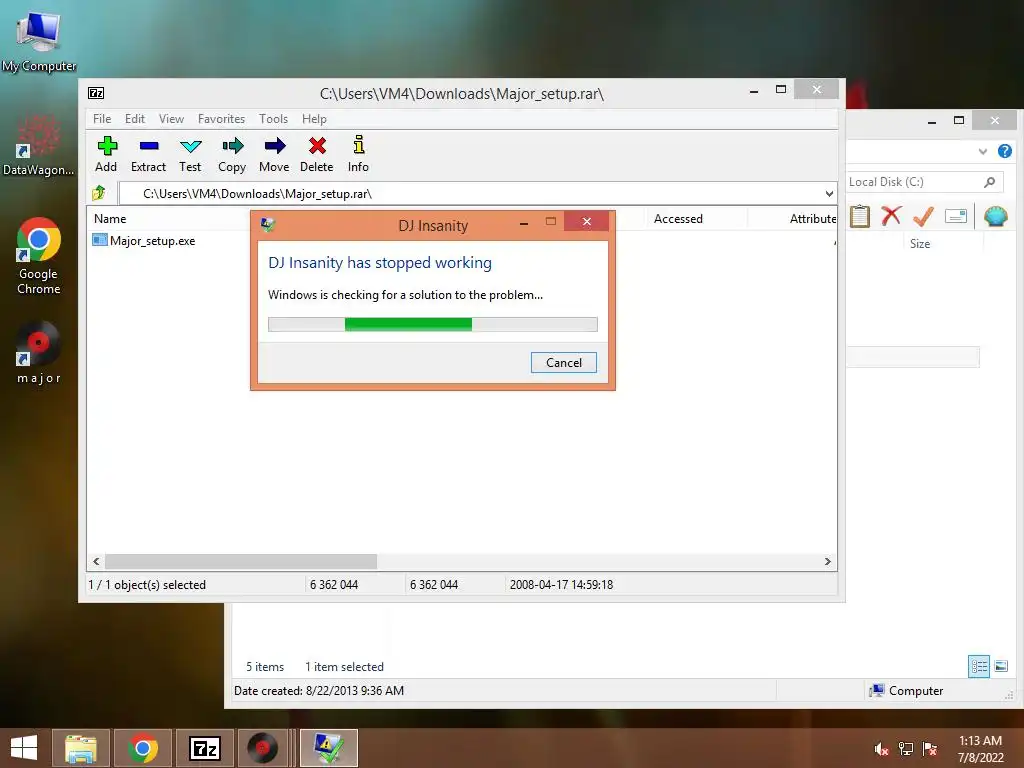The width and height of the screenshot is (1024, 768).
Task: Click Cancel in DJ Insanity dialog
Action: [564, 362]
